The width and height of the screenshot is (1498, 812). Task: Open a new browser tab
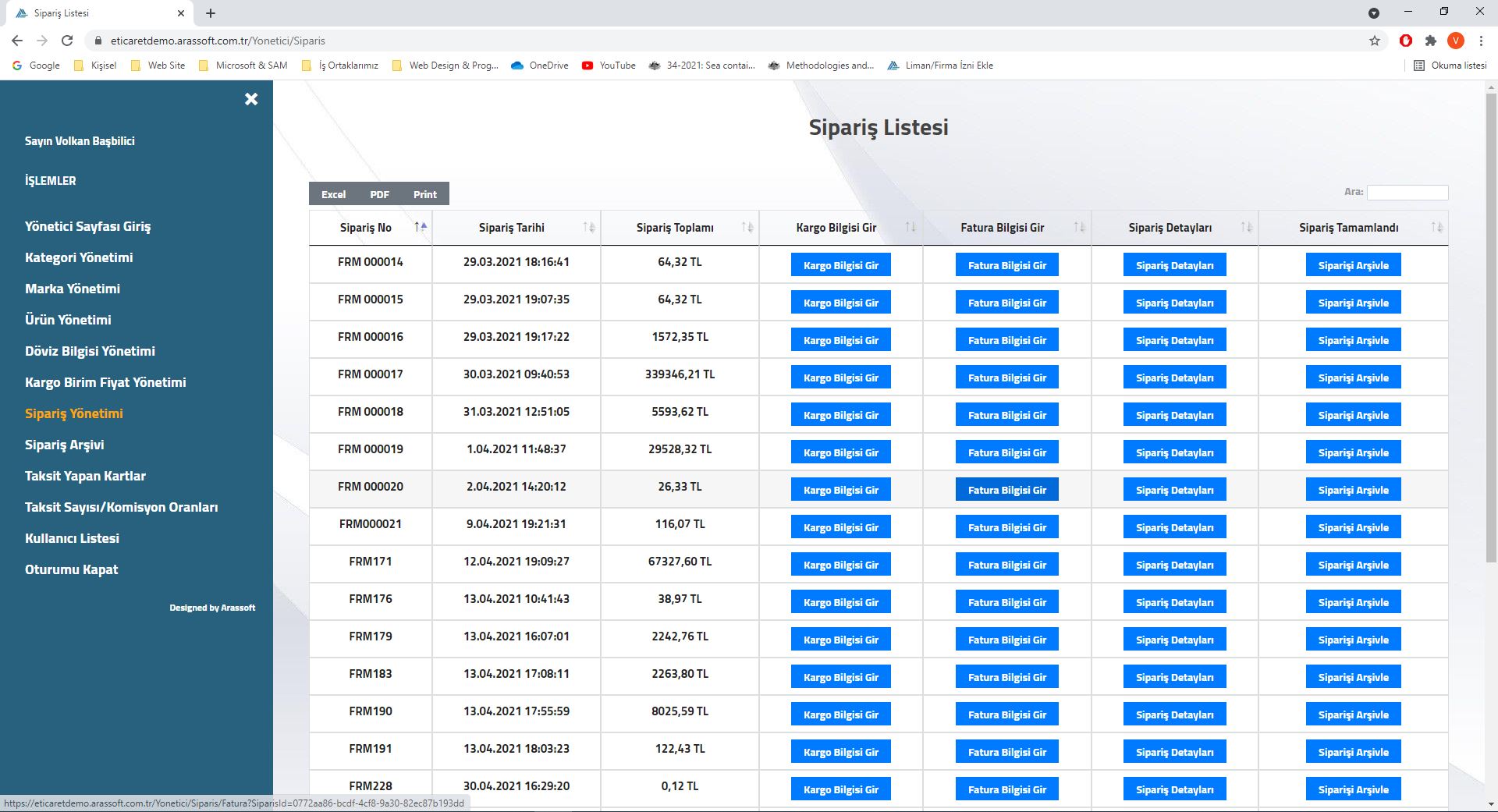211,13
